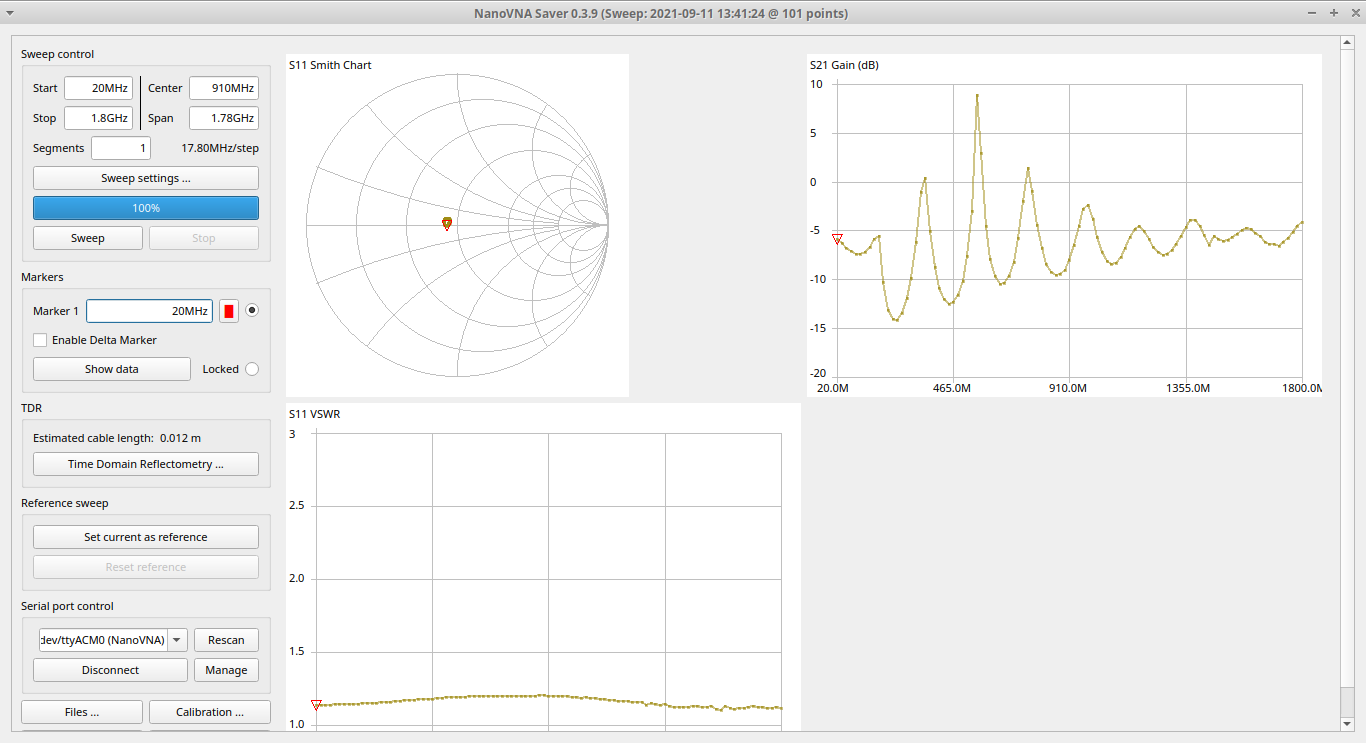Open the serial port dropdown
Image resolution: width=1366 pixels, height=743 pixels.
click(x=177, y=640)
